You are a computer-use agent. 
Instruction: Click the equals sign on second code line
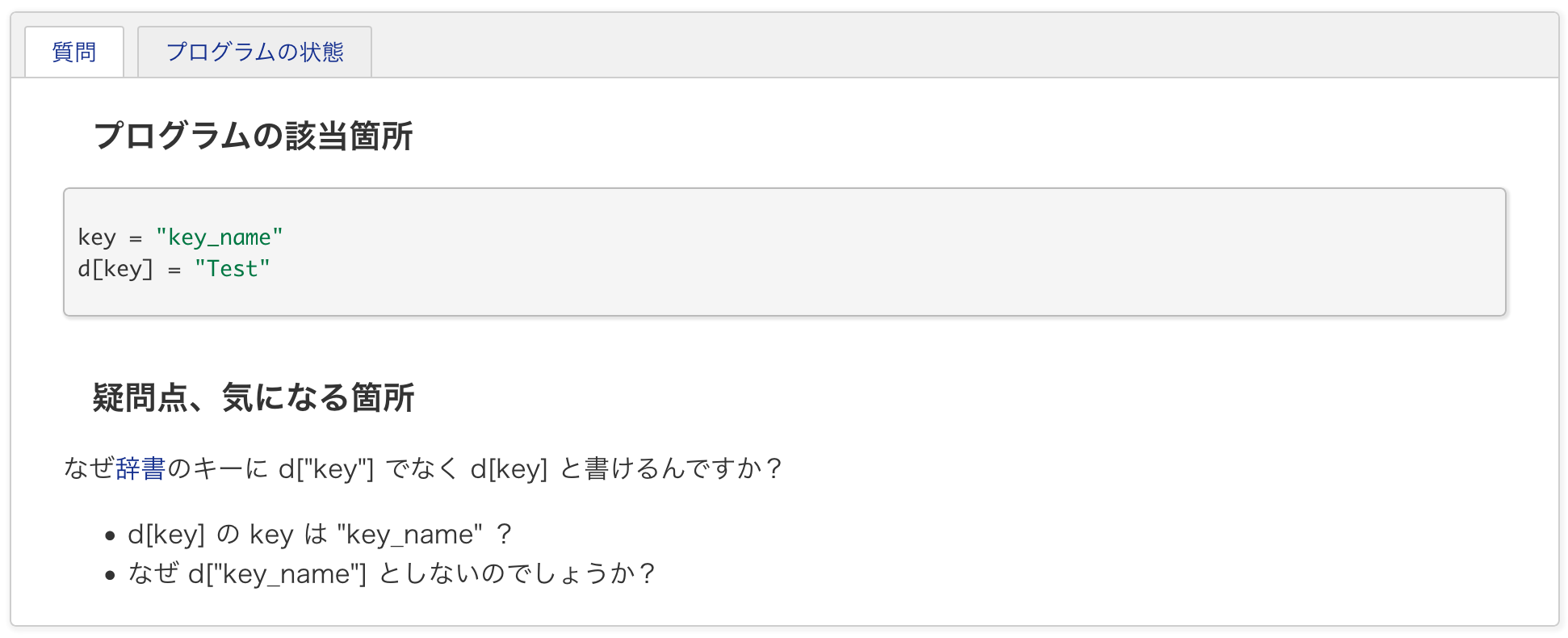coord(174,270)
